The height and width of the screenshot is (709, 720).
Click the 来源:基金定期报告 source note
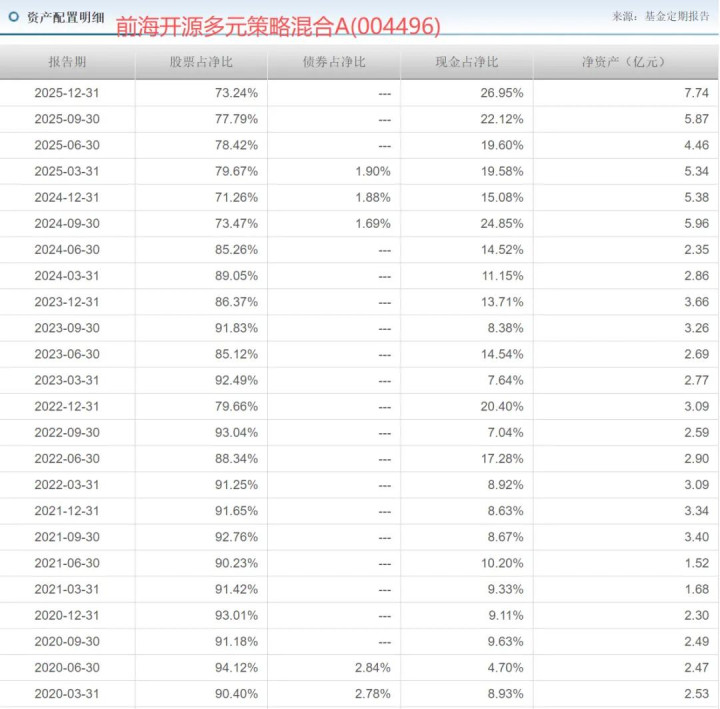click(661, 16)
